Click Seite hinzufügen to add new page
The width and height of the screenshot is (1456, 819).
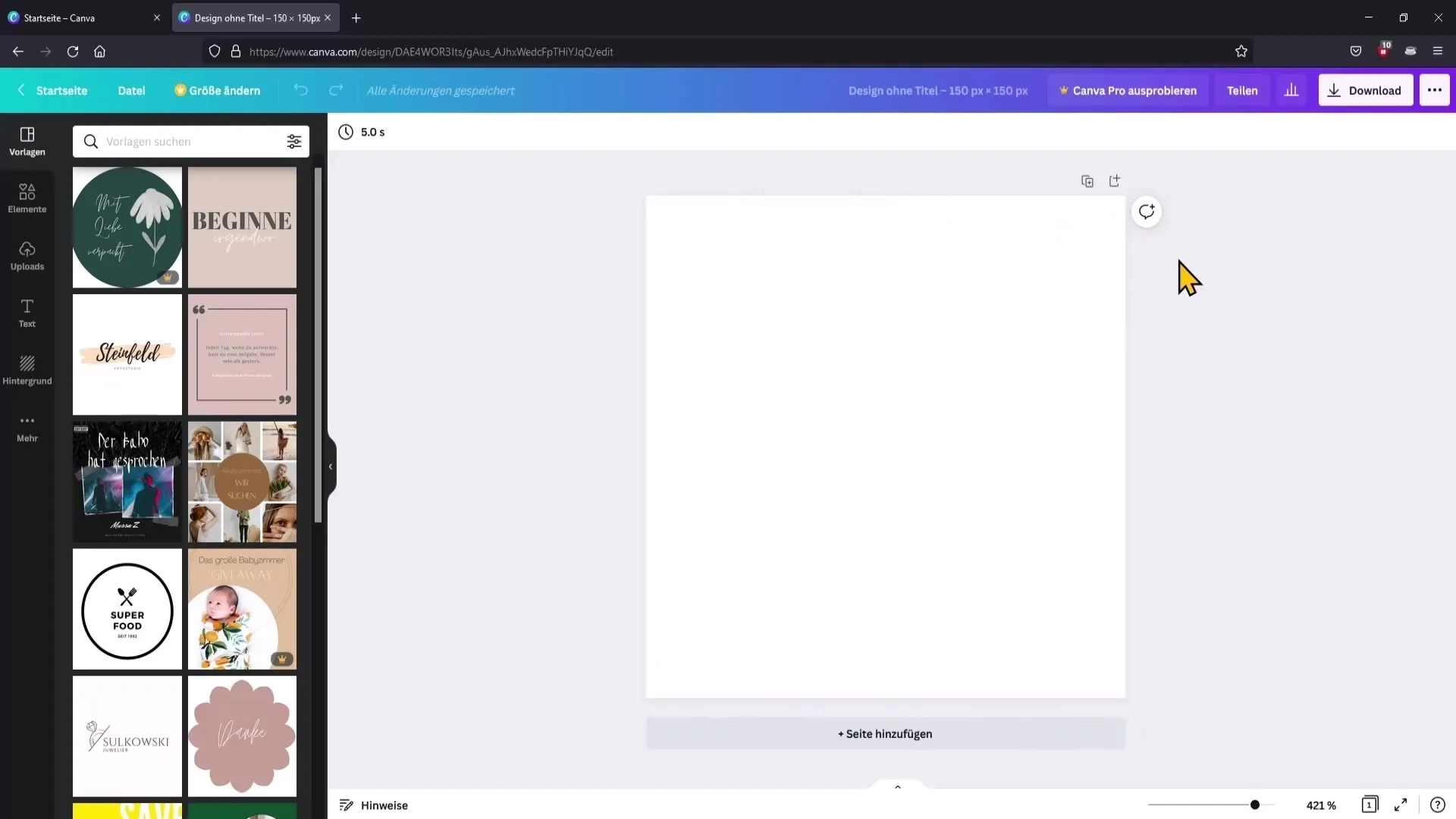click(885, 734)
